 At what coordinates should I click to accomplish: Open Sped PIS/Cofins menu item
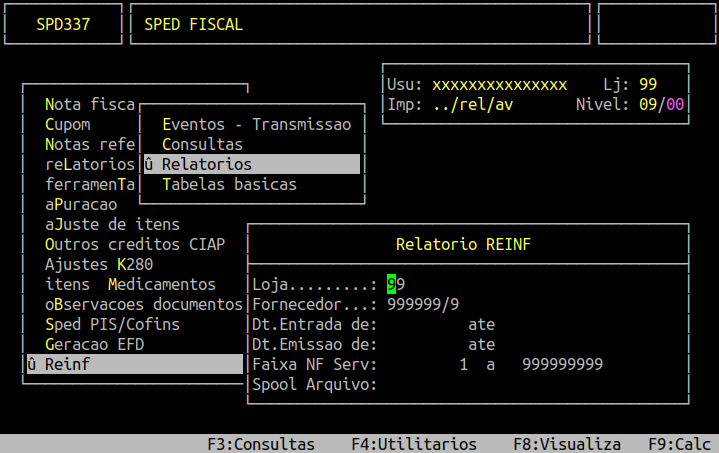click(x=112, y=324)
